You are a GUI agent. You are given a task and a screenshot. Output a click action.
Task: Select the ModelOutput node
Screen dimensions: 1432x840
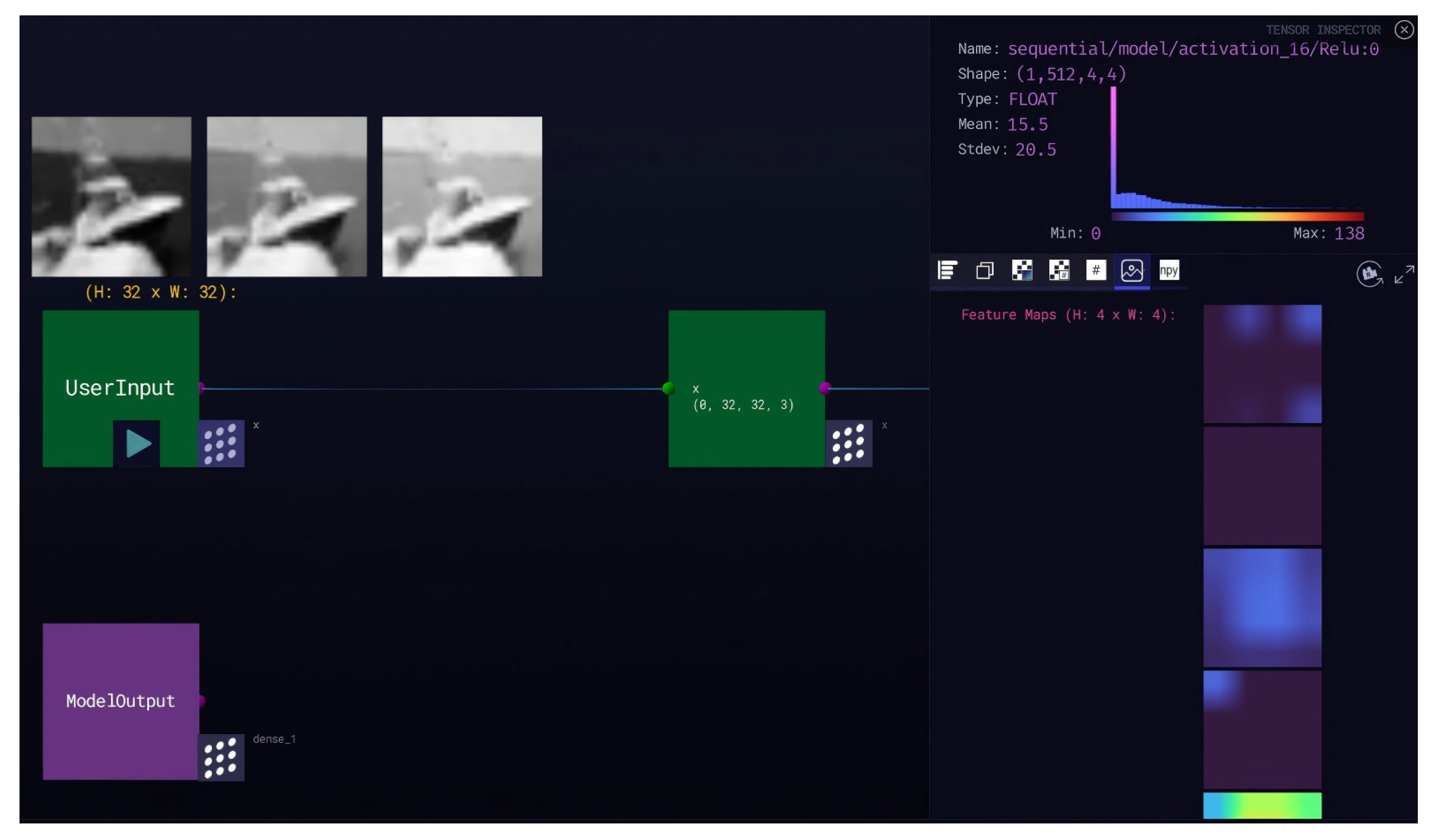(x=121, y=702)
